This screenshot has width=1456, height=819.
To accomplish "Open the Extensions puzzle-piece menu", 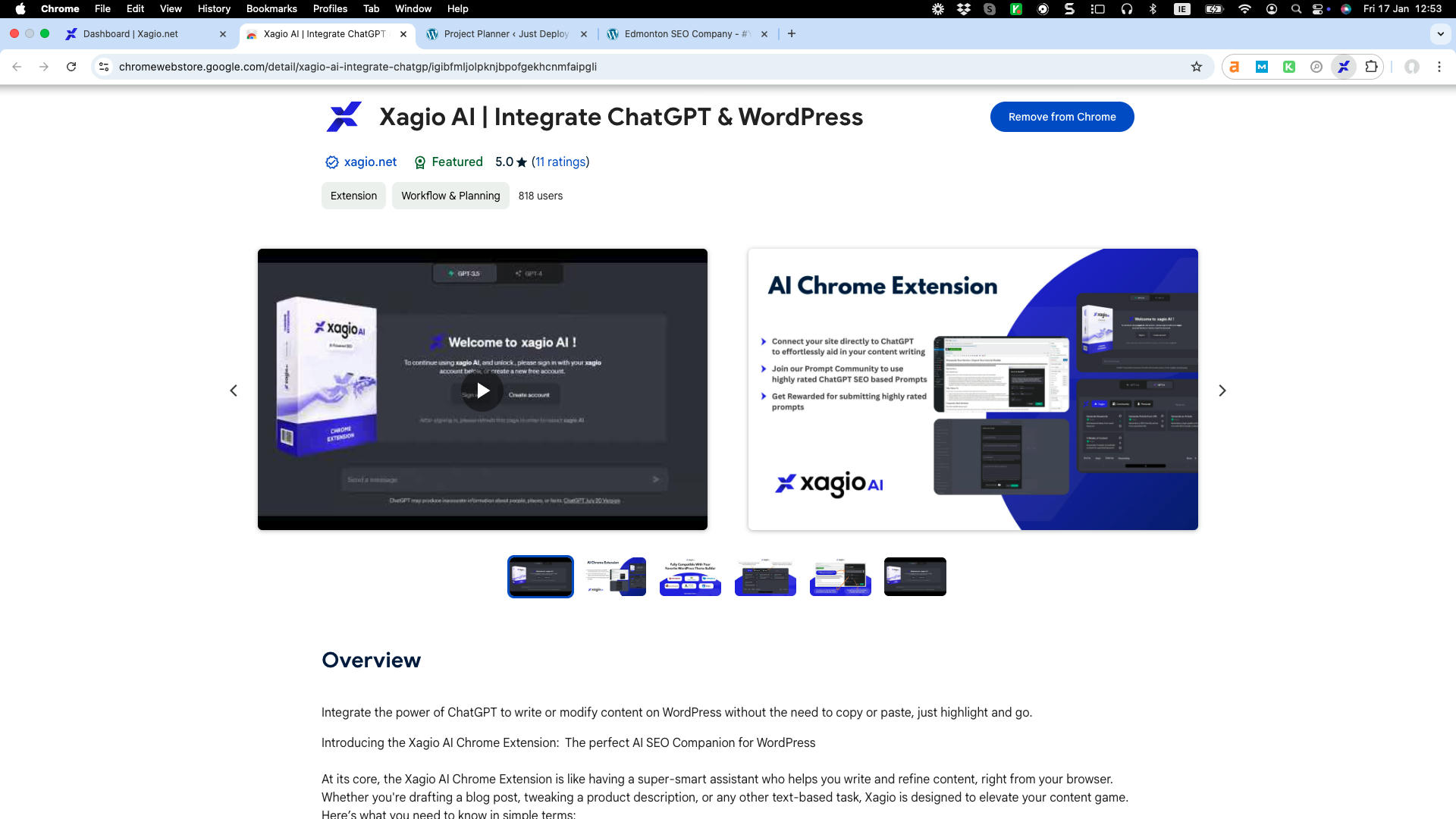I will (x=1370, y=67).
